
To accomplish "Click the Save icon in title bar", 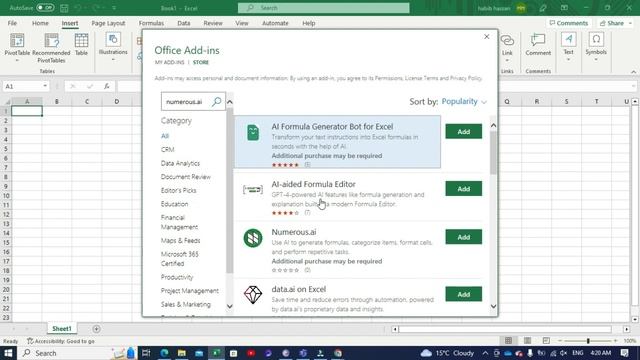I will coord(64,8).
